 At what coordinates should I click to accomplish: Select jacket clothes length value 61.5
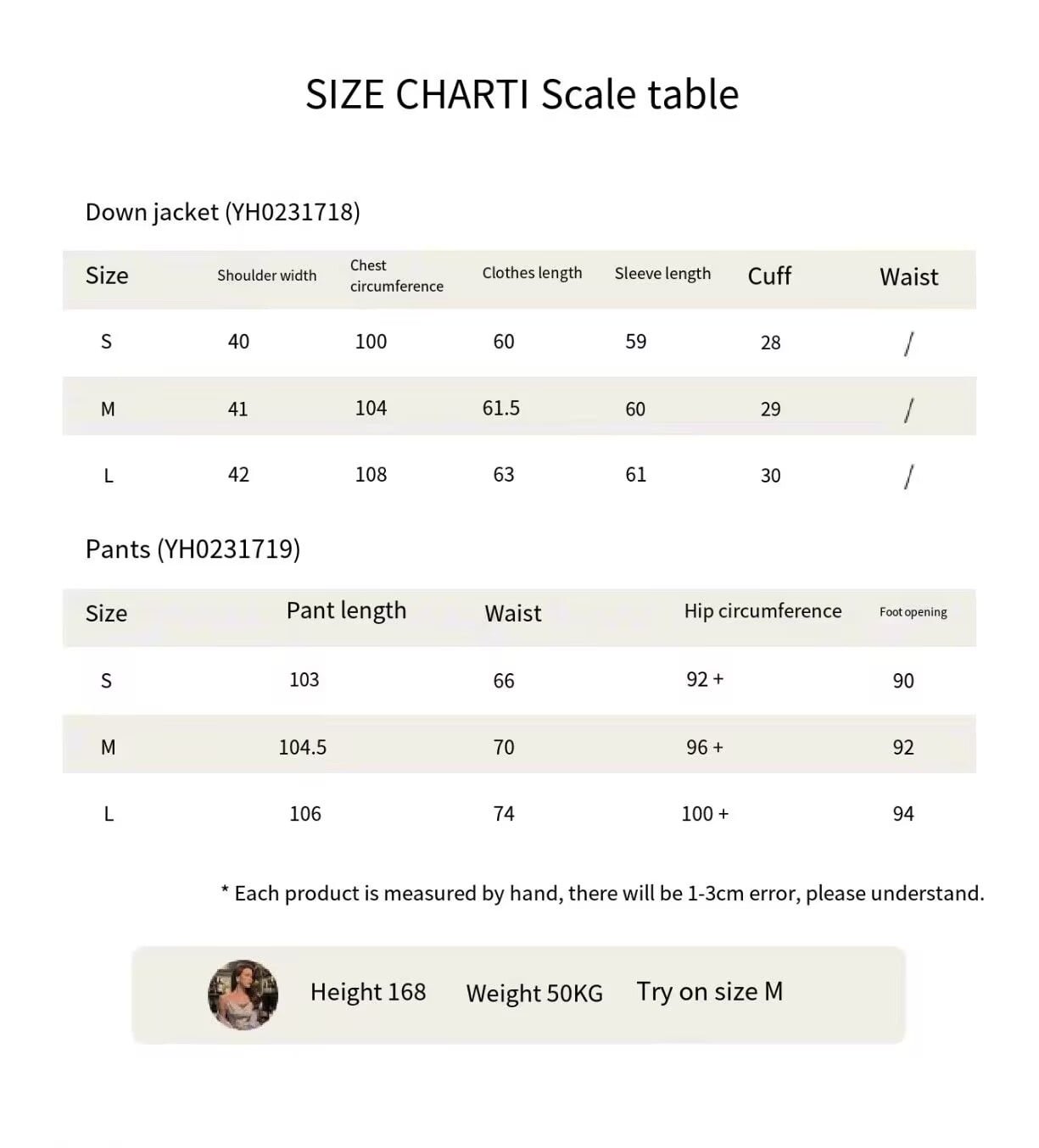click(501, 408)
